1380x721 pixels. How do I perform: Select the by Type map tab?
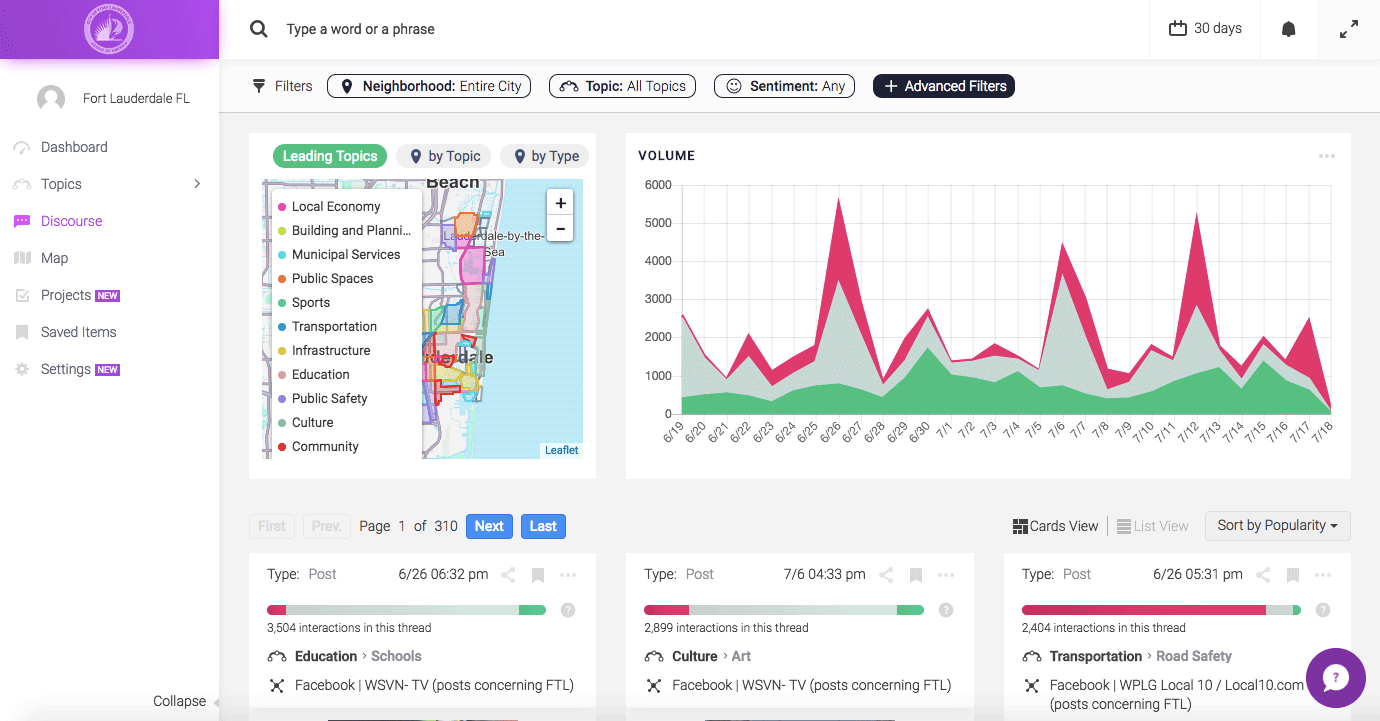545,156
